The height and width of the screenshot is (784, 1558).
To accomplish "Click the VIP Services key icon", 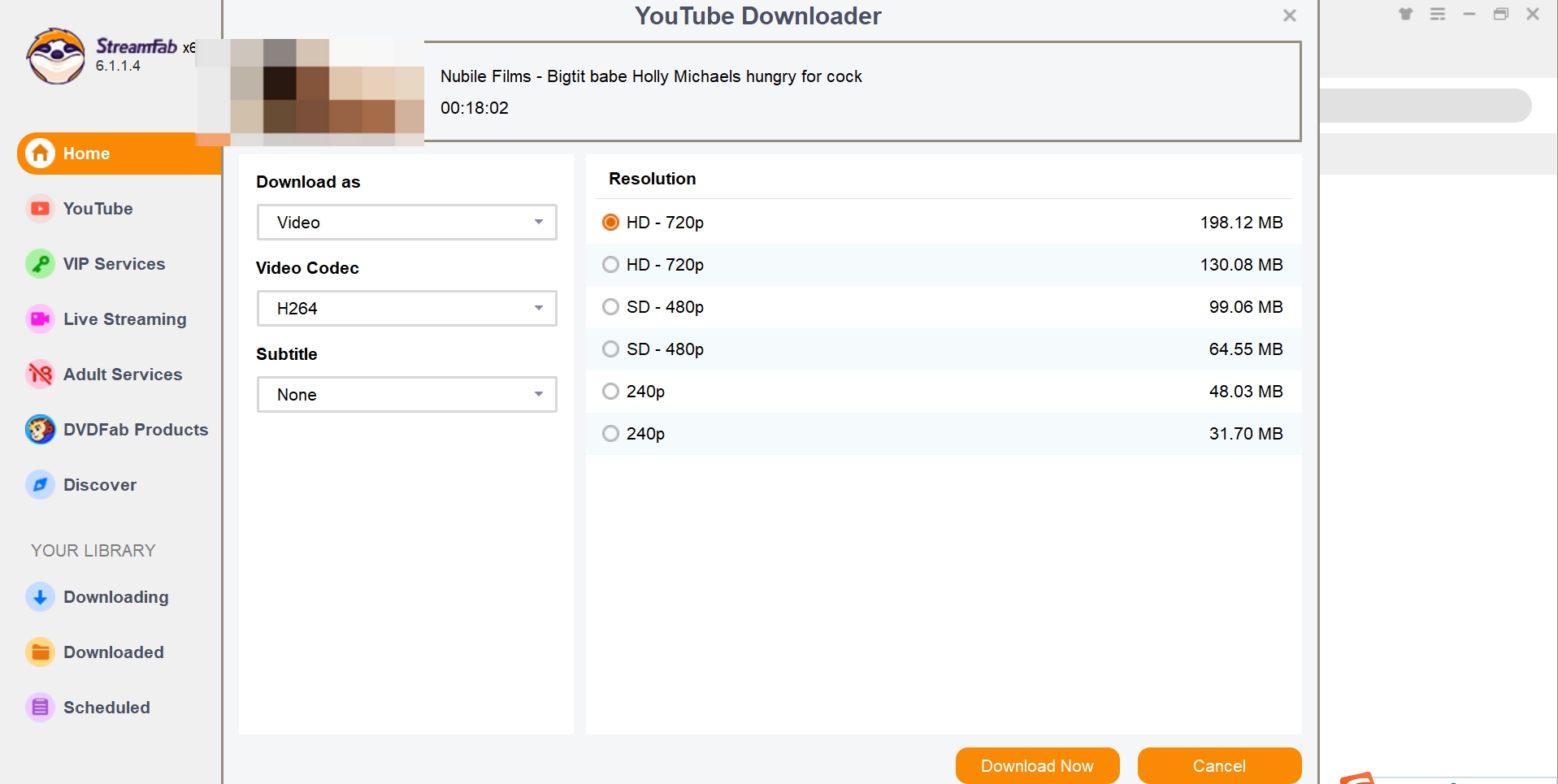I will point(40,264).
